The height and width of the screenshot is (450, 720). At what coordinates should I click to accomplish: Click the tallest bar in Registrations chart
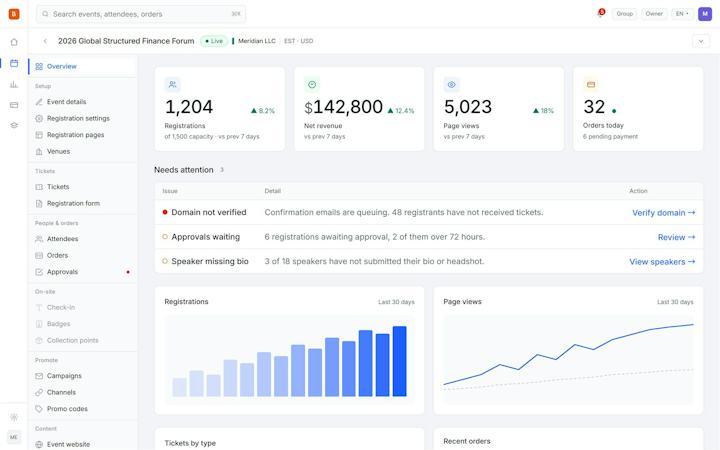point(399,361)
